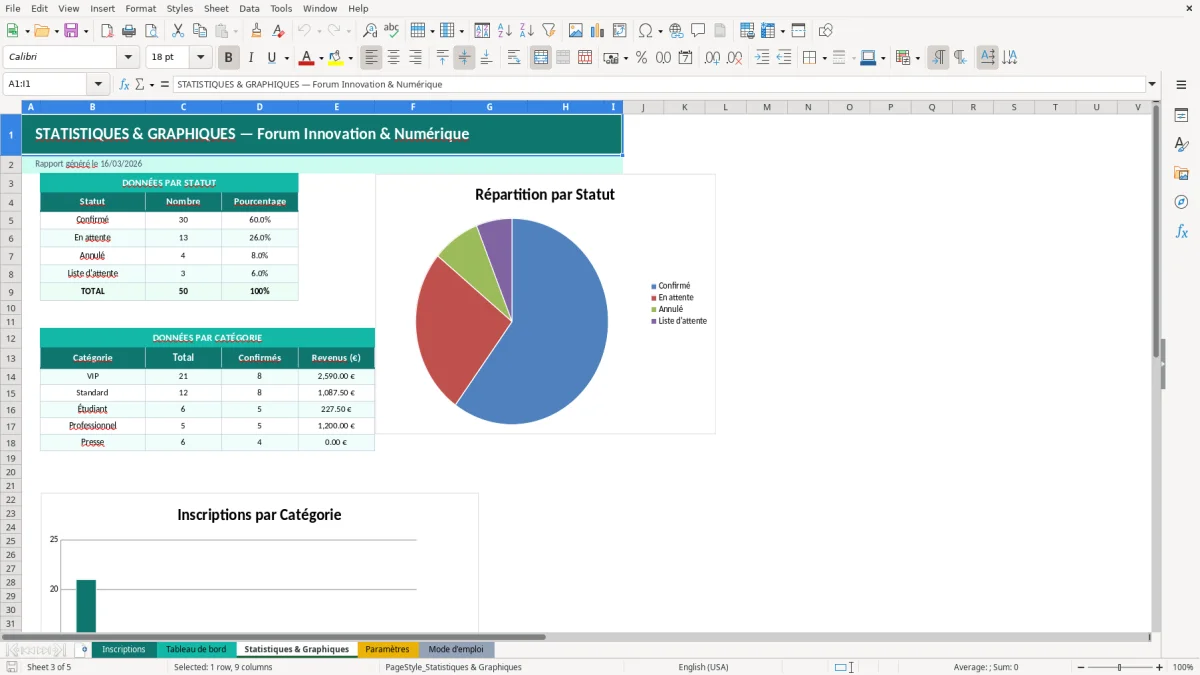Click the Clone Formatting paintbrush icon
Screen dimensions: 1200x675
tap(256, 31)
